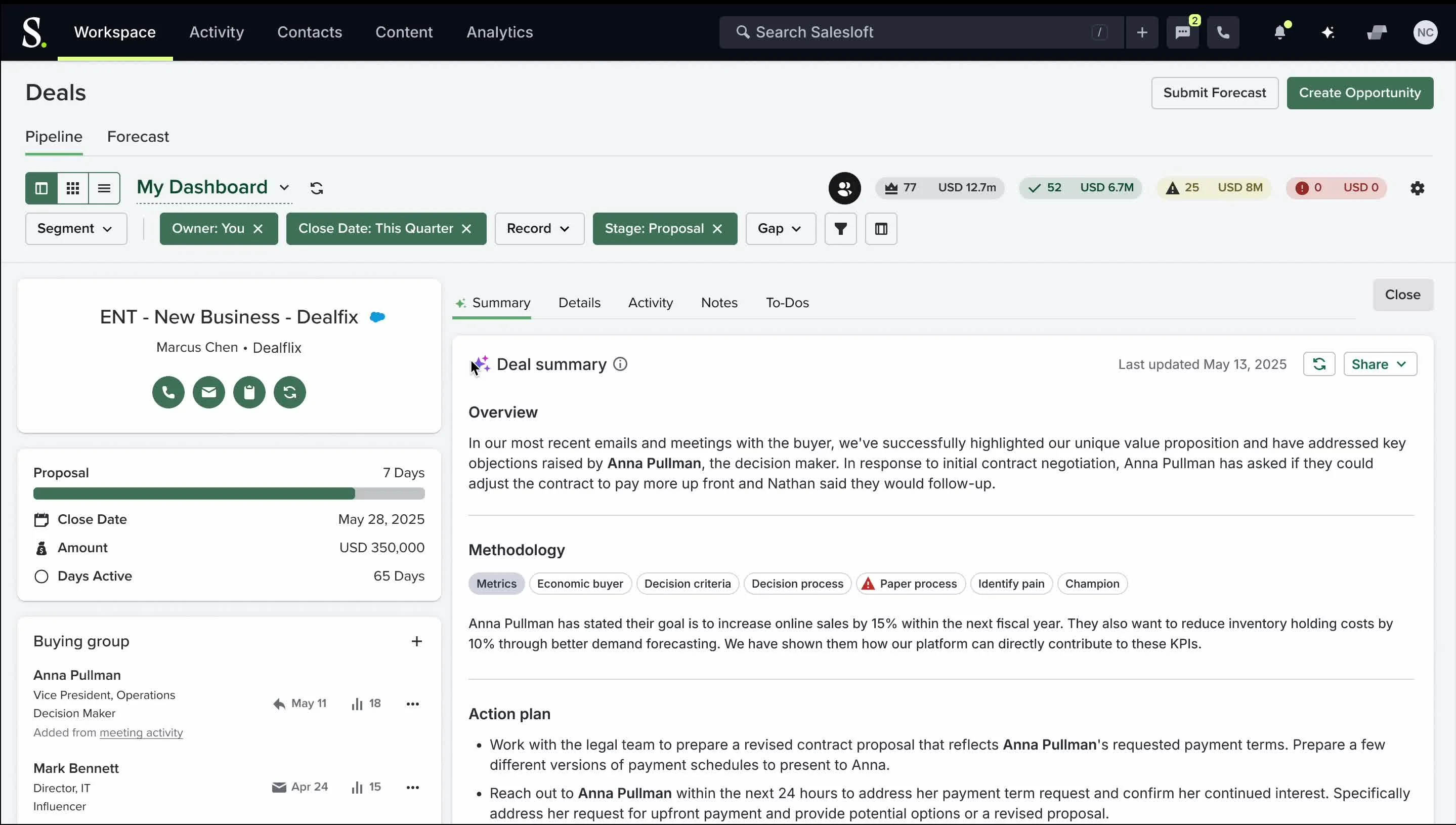Open the Gap dropdown
Viewport: 1456px width, 825px height.
[x=781, y=228]
